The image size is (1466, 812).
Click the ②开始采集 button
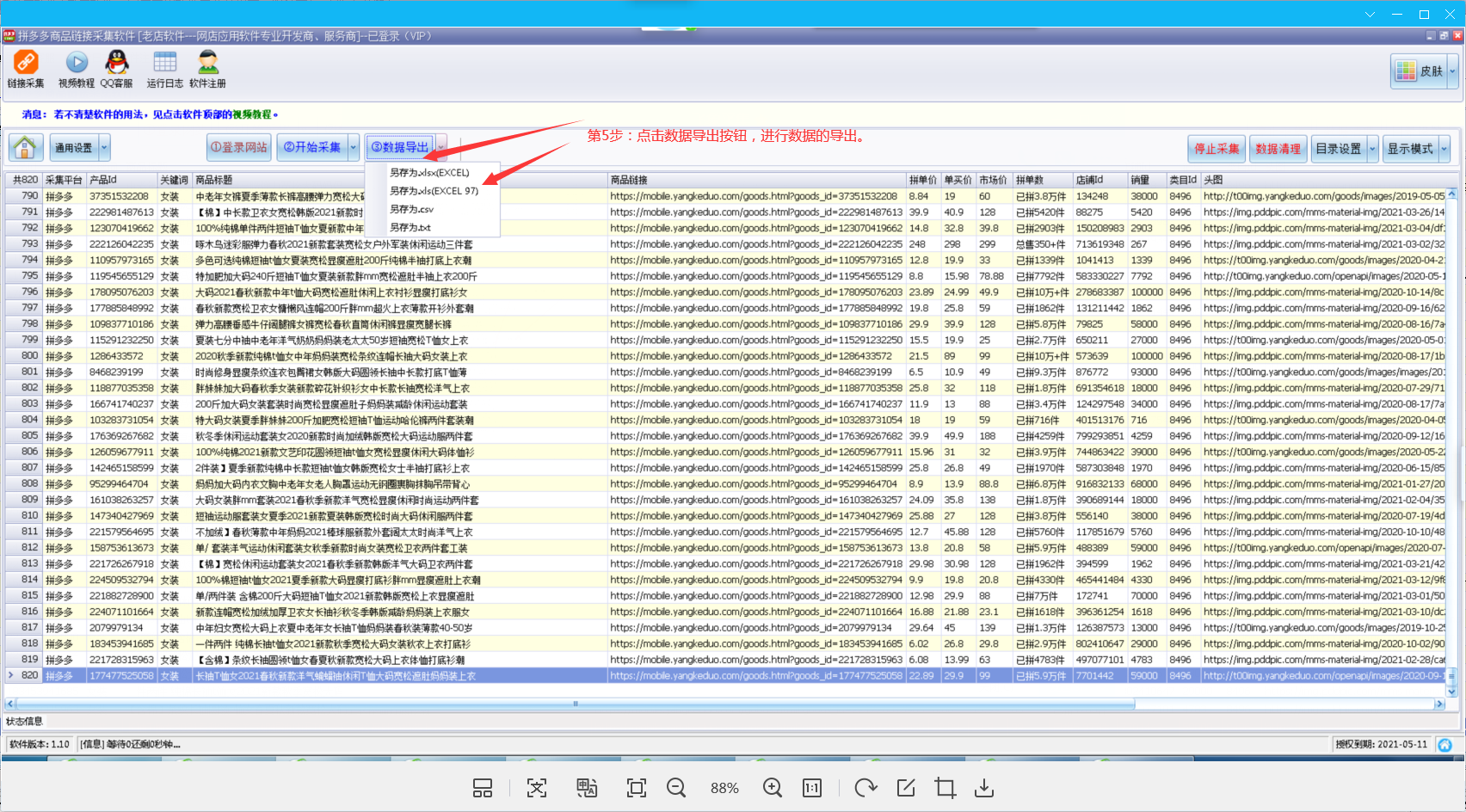click(311, 148)
